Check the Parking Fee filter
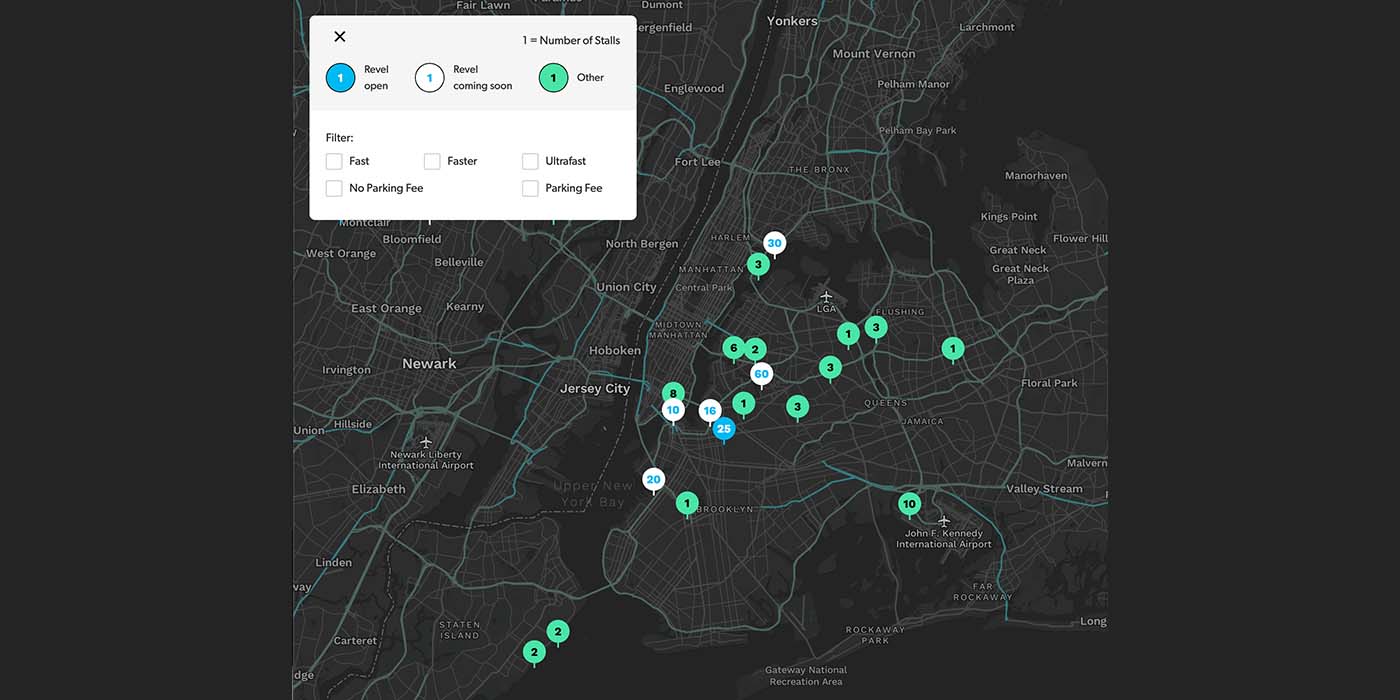The image size is (1400, 700). 529,187
